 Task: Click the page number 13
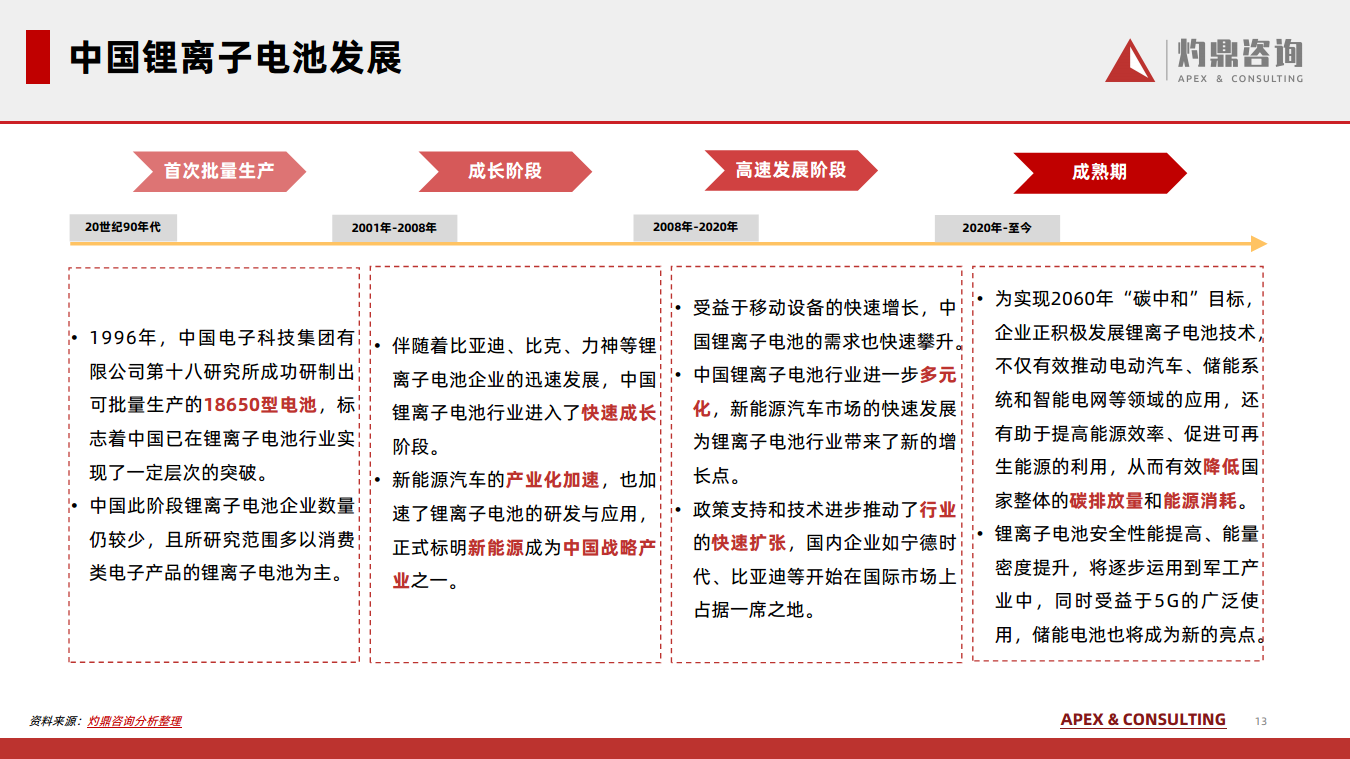[x=1261, y=722]
